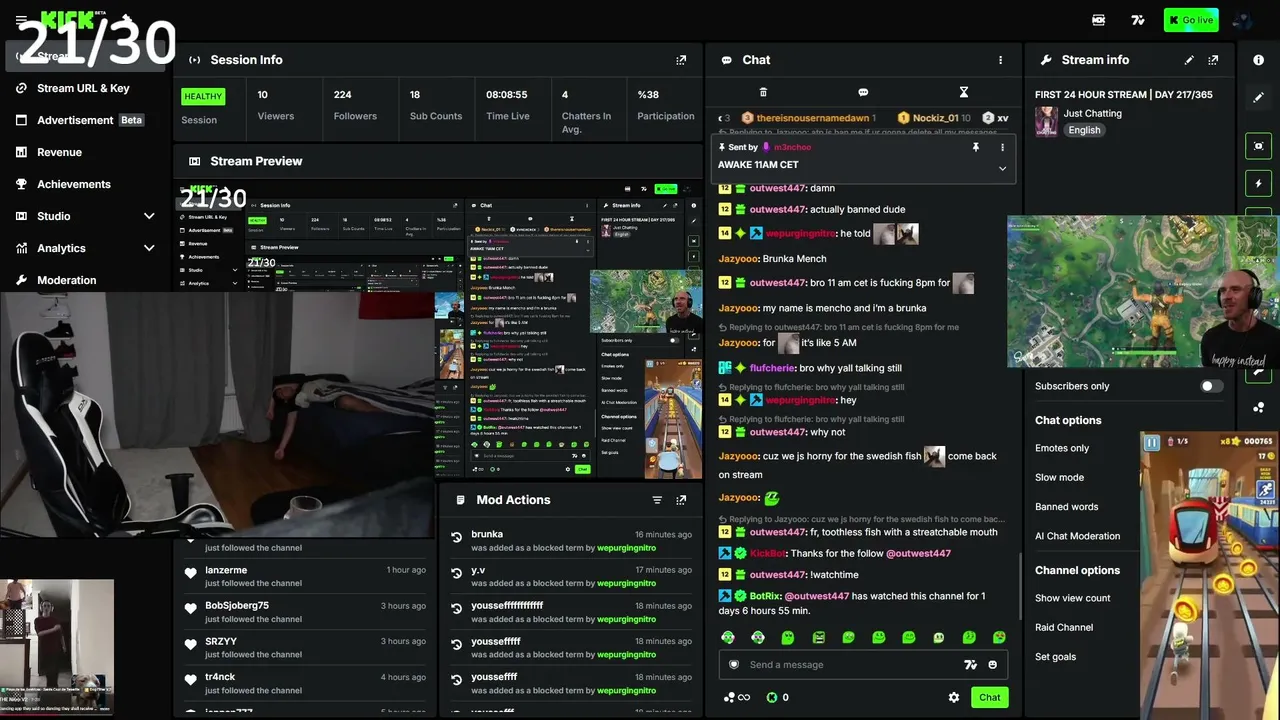Click the shield icon in message input

click(734, 665)
